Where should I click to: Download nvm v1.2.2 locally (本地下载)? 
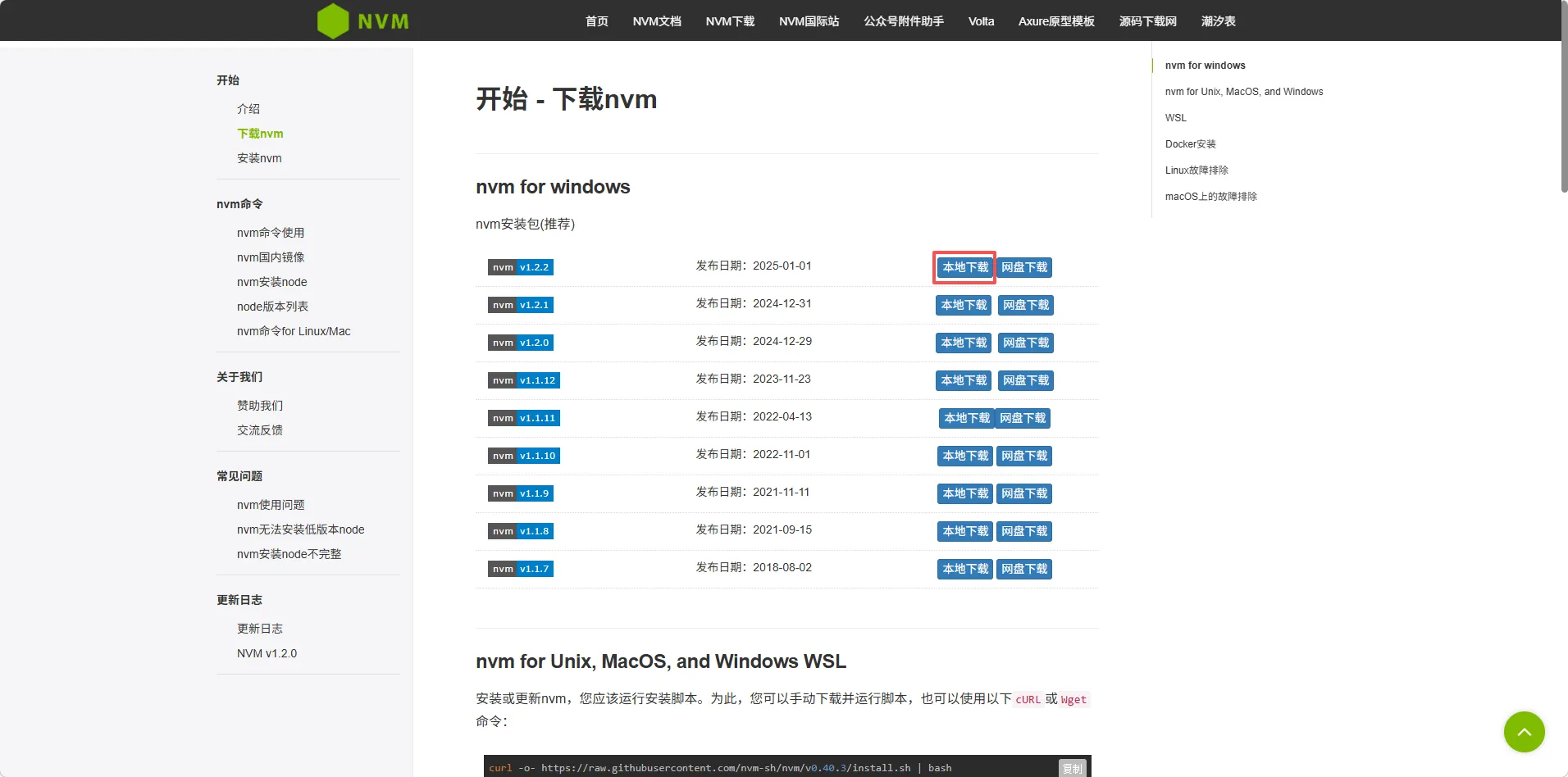coord(964,267)
